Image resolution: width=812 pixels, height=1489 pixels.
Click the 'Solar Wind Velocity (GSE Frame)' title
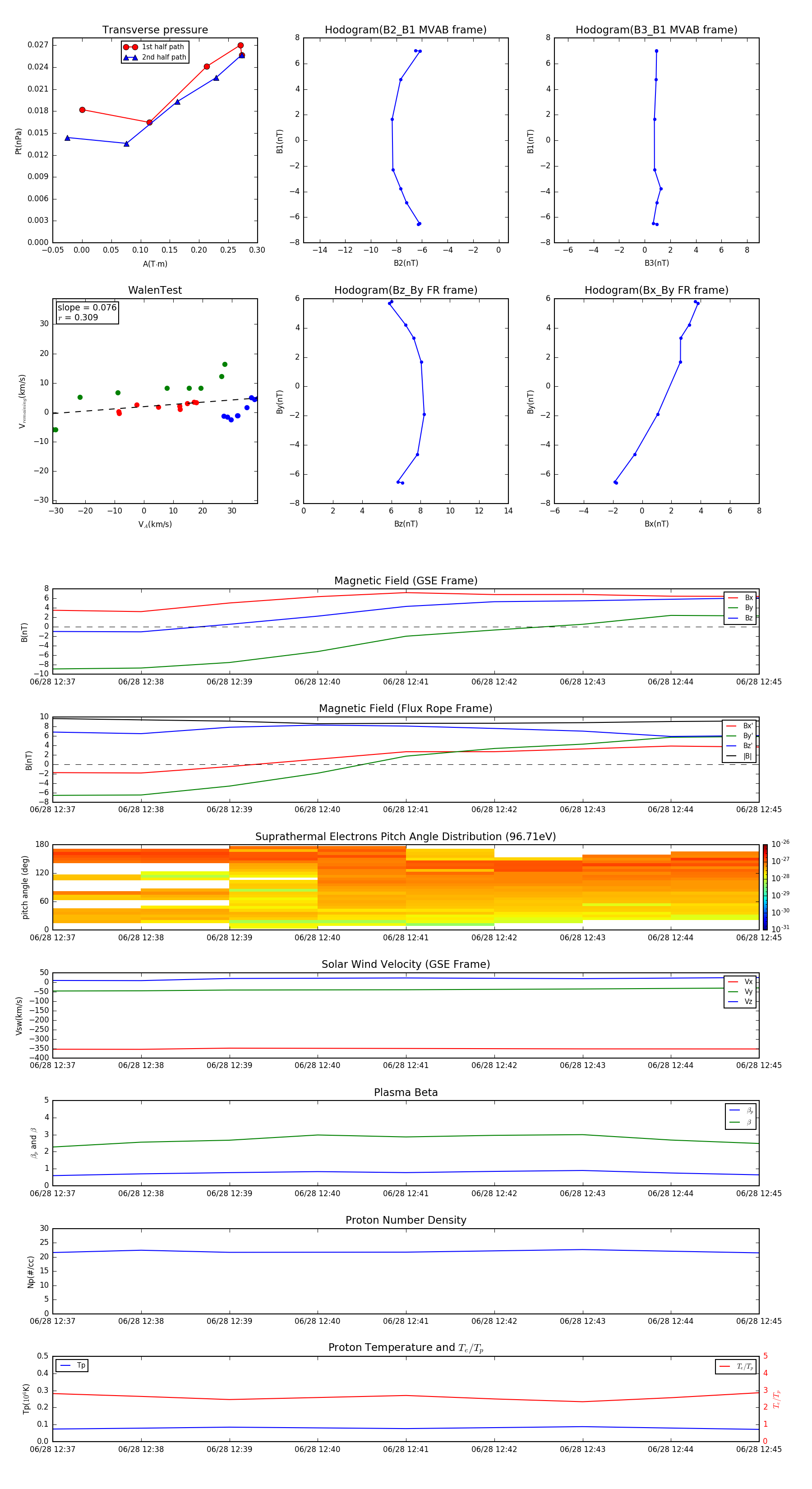406,964
